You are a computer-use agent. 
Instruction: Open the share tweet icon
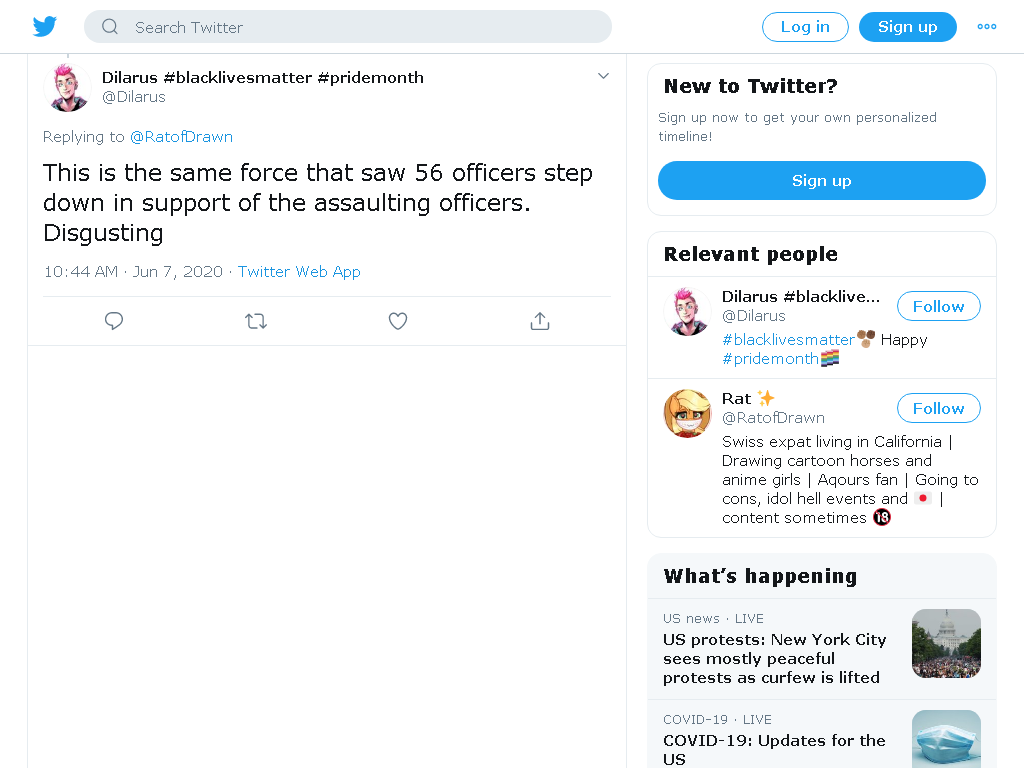(539, 321)
